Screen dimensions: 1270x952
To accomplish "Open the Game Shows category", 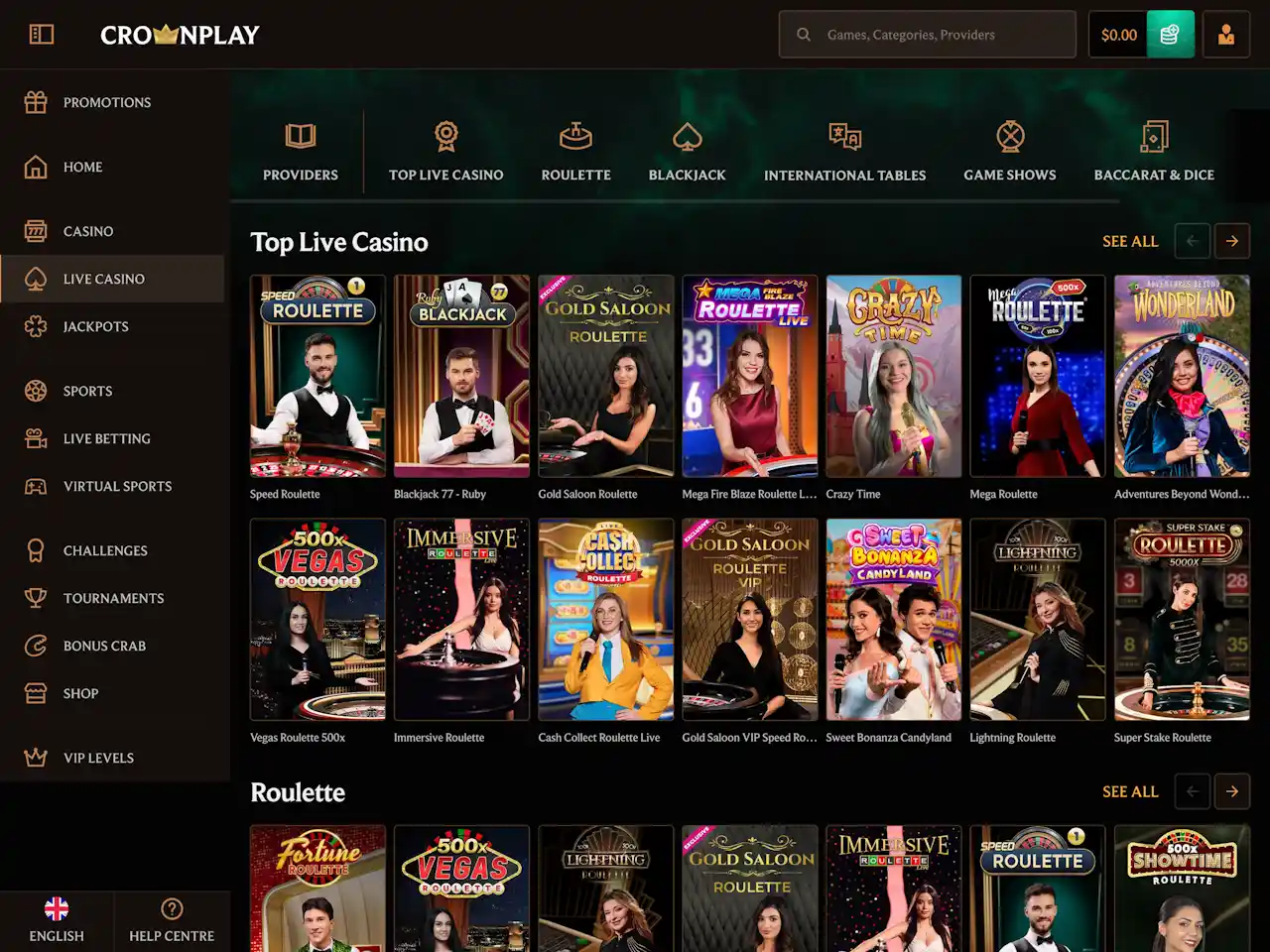I will [1009, 151].
